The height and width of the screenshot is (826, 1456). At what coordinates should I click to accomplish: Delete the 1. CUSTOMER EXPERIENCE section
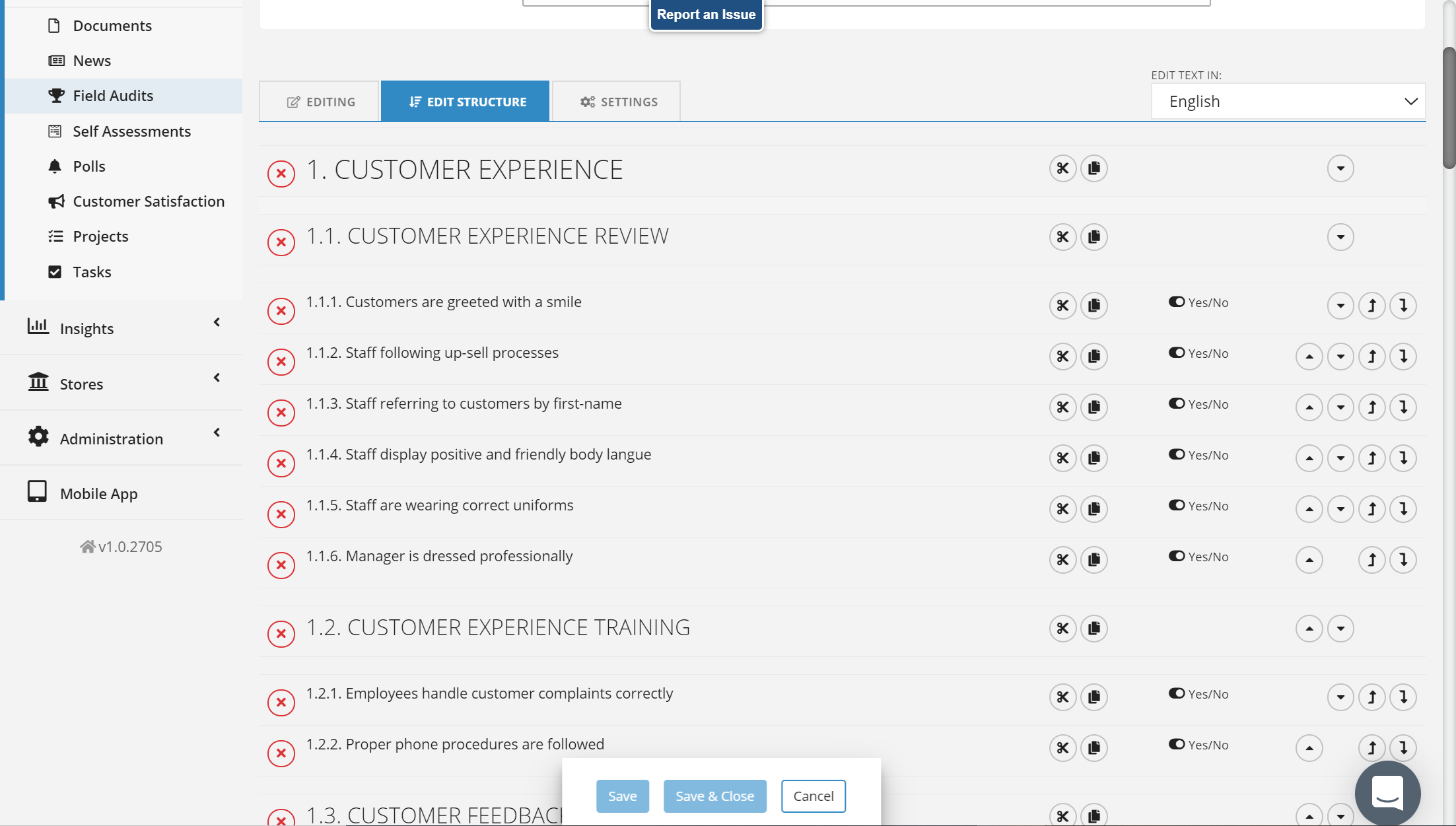click(x=281, y=174)
